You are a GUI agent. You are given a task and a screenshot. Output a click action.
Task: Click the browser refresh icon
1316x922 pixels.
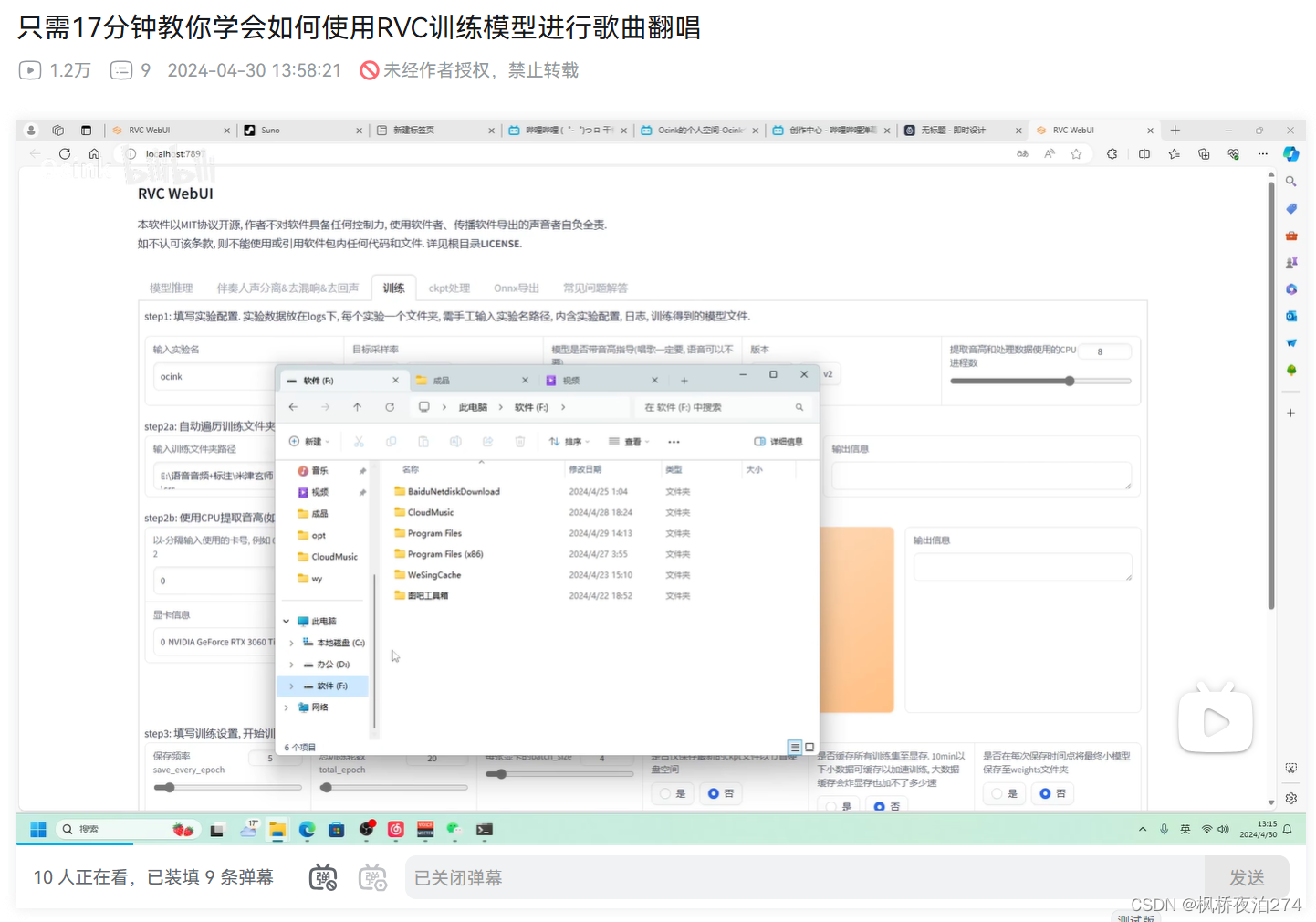65,154
